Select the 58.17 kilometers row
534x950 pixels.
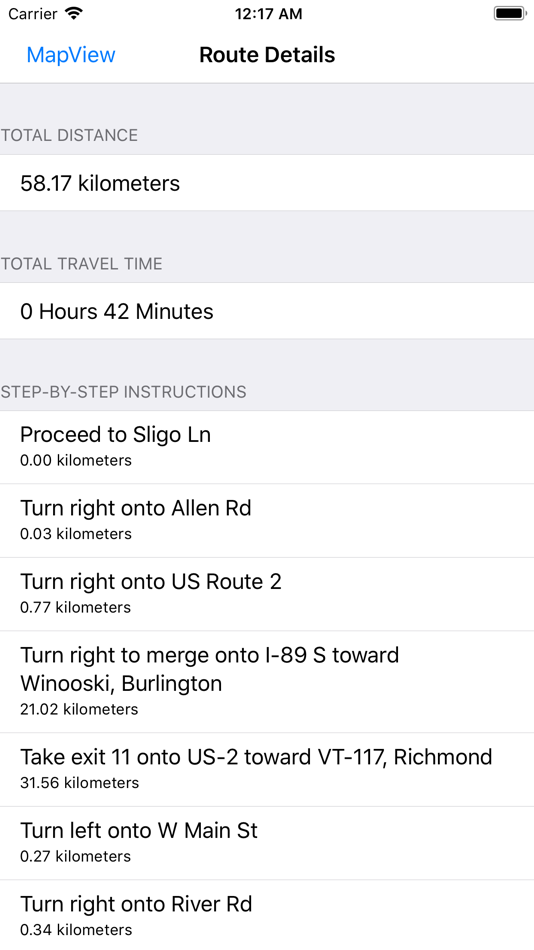[x=267, y=183]
